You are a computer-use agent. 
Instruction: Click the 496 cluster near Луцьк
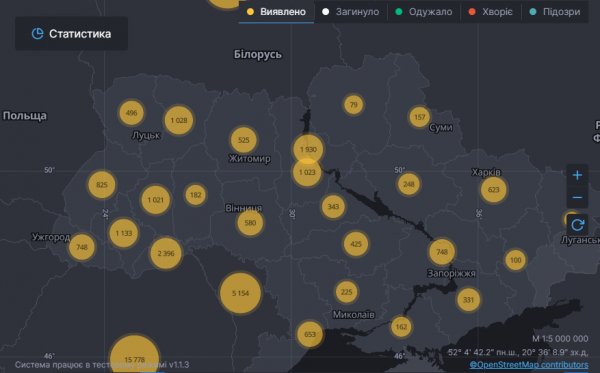point(131,113)
